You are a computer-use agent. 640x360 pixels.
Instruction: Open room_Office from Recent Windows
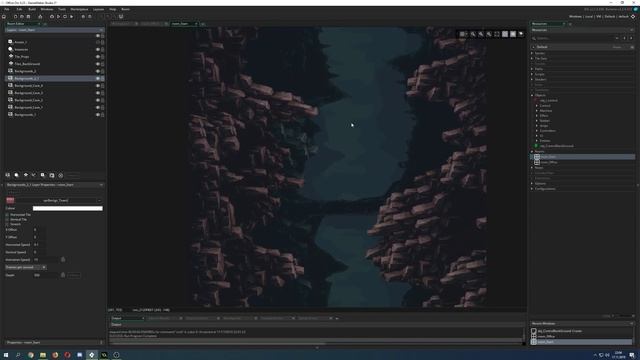tap(546, 336)
